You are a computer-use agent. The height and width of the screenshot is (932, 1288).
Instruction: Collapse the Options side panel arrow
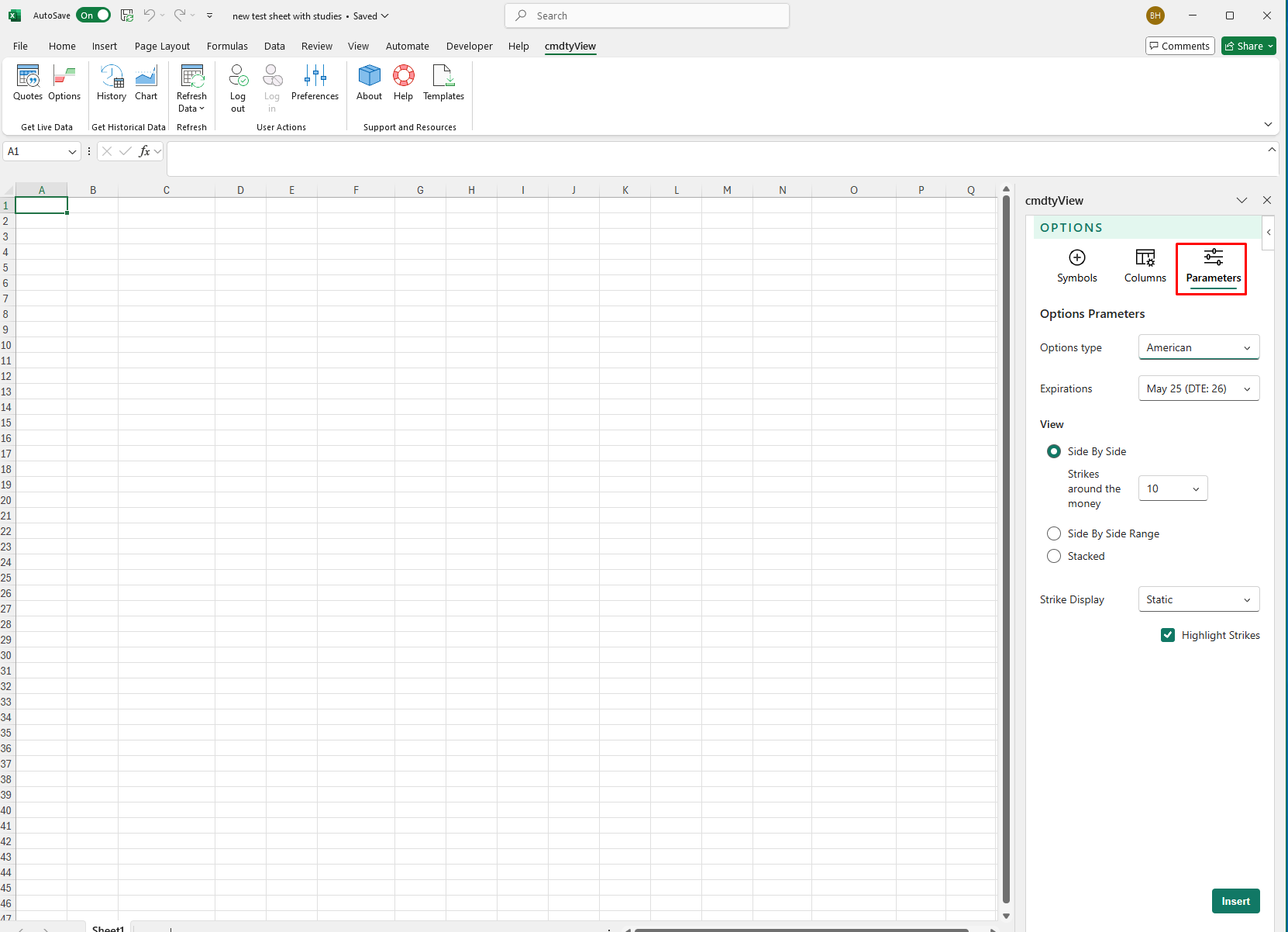pyautogui.click(x=1269, y=232)
